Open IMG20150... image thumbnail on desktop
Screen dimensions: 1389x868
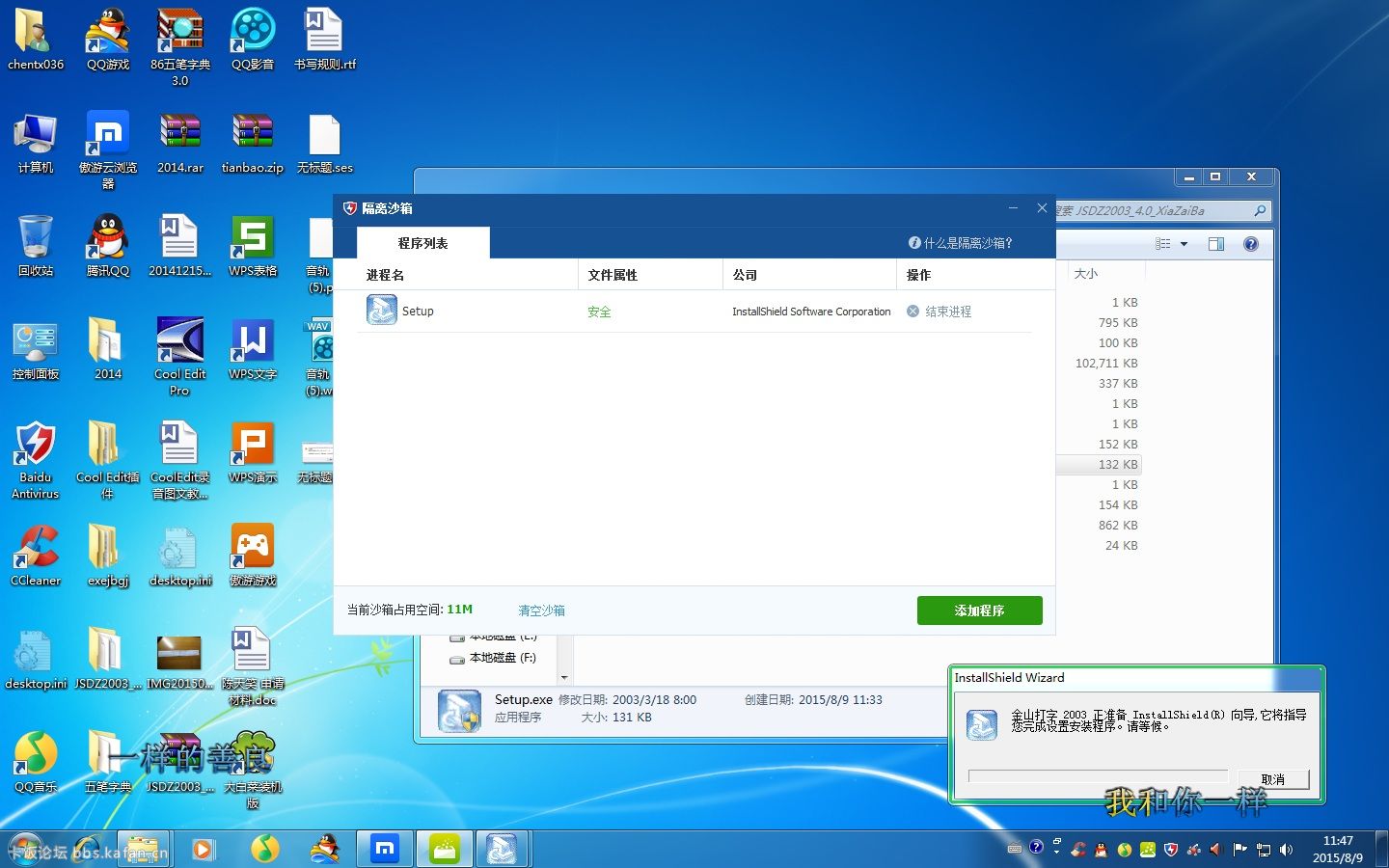(179, 653)
